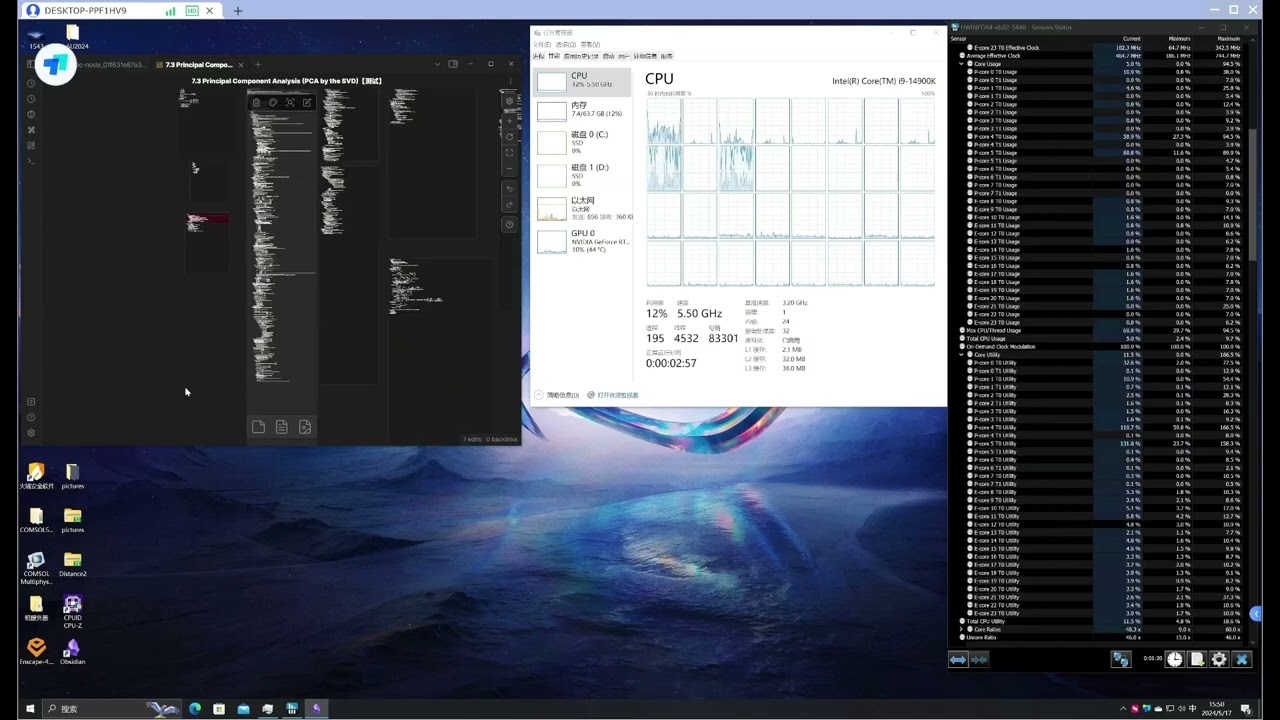Add a new blank card to canvas
1280x720 pixels.
pyautogui.click(x=258, y=427)
